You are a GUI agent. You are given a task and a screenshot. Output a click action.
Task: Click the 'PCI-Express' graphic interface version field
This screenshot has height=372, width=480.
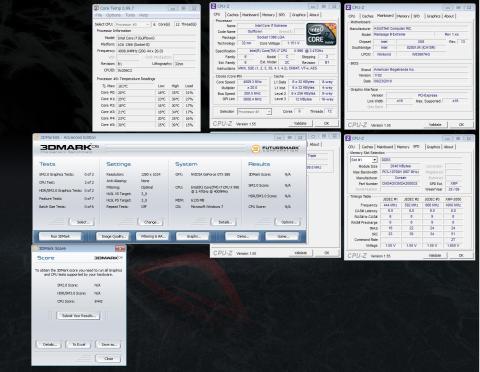[427, 95]
